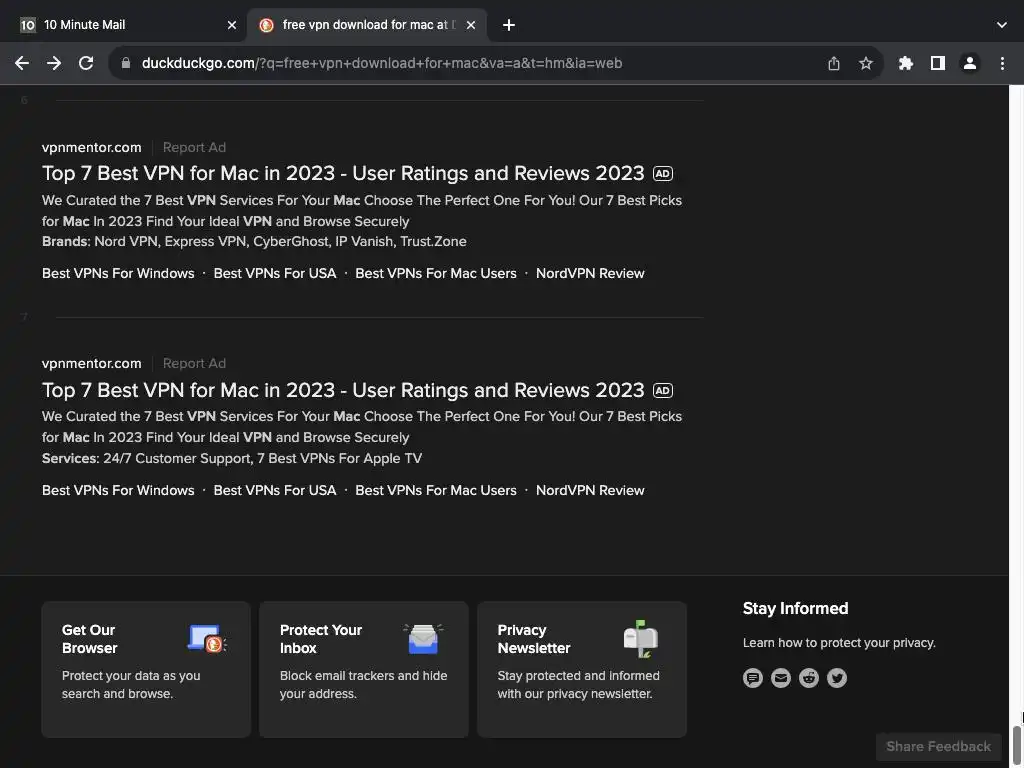
Task: View site info via the lock icon
Action: 126,63
